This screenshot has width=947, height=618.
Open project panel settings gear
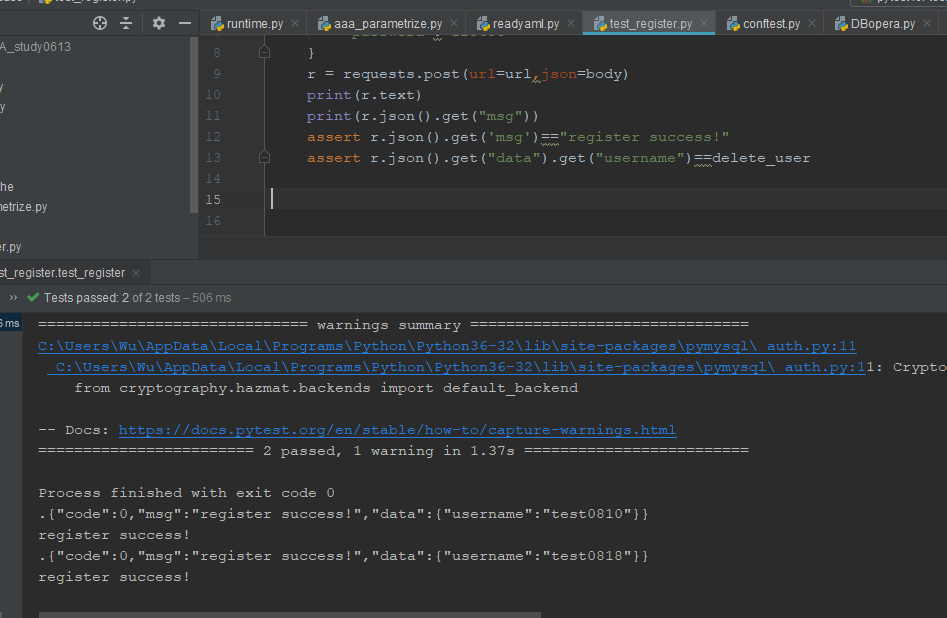click(158, 23)
